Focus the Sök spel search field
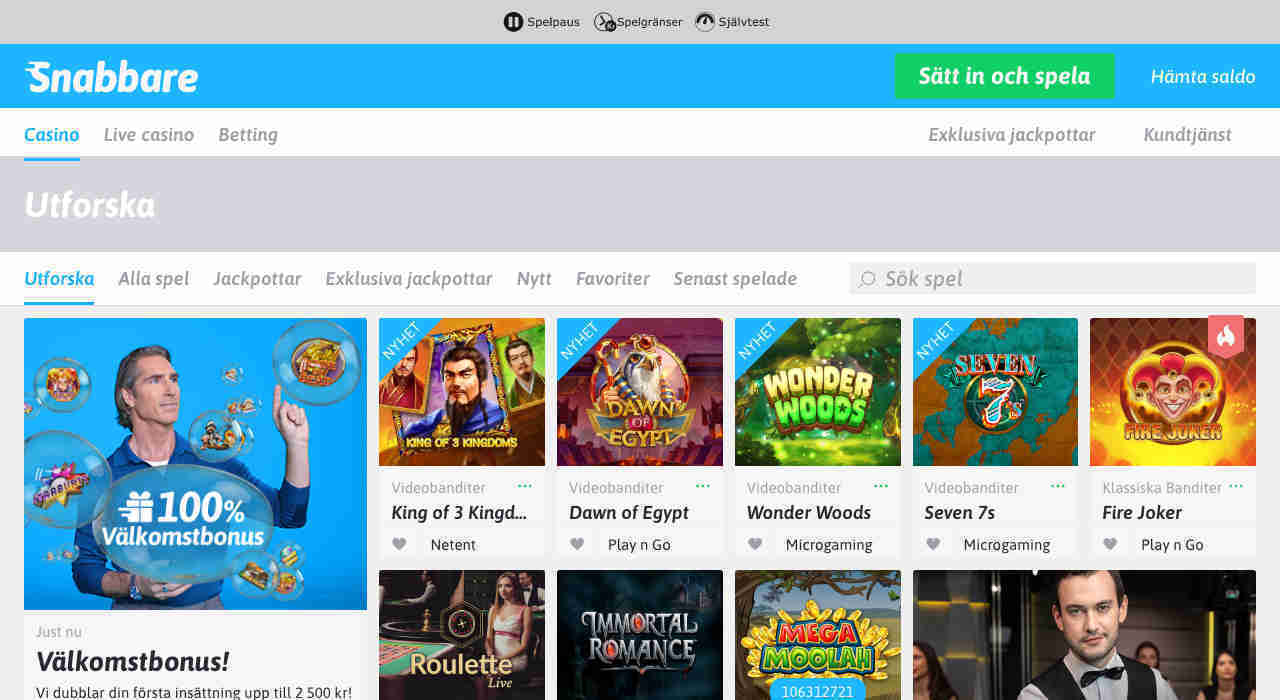 (1060, 279)
